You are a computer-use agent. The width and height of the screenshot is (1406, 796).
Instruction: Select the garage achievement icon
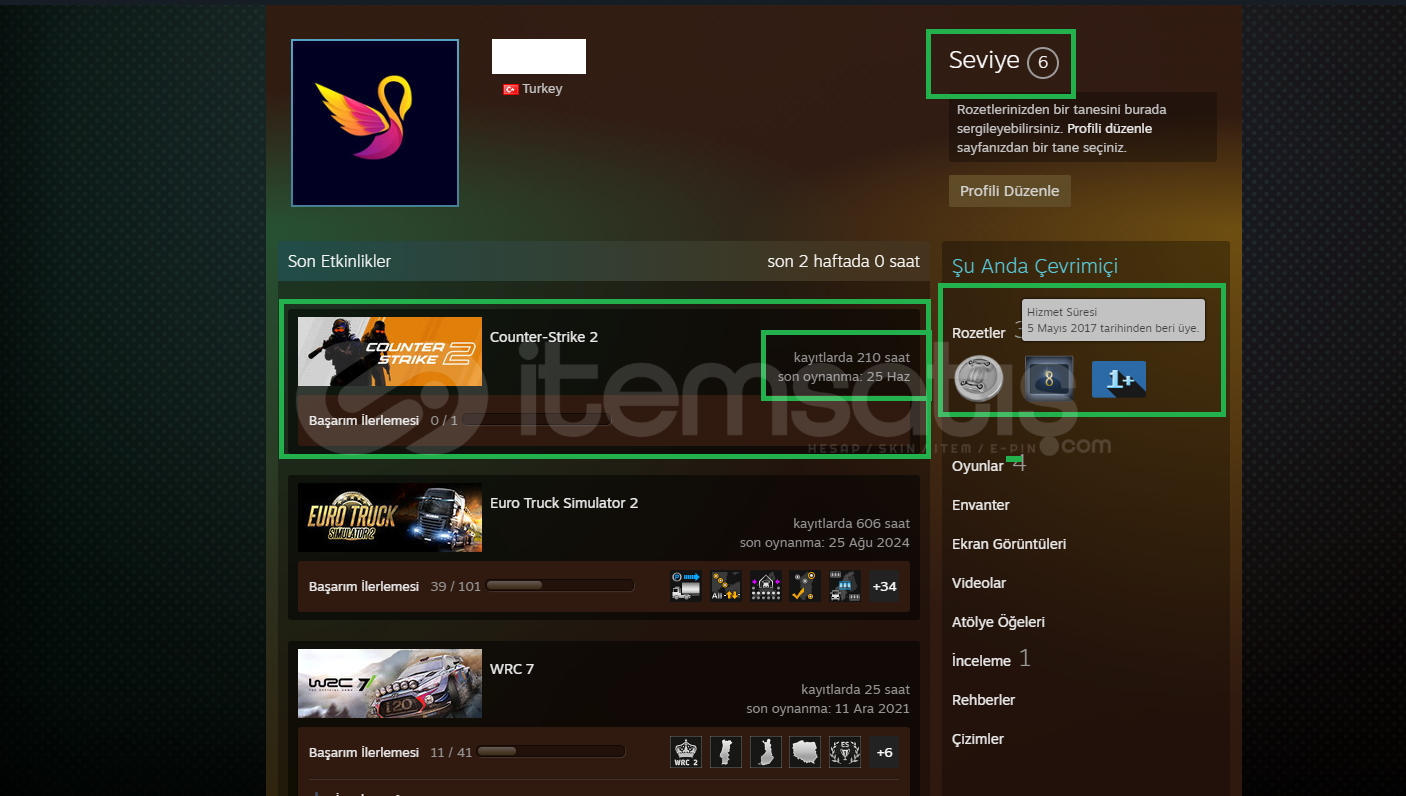click(x=765, y=586)
